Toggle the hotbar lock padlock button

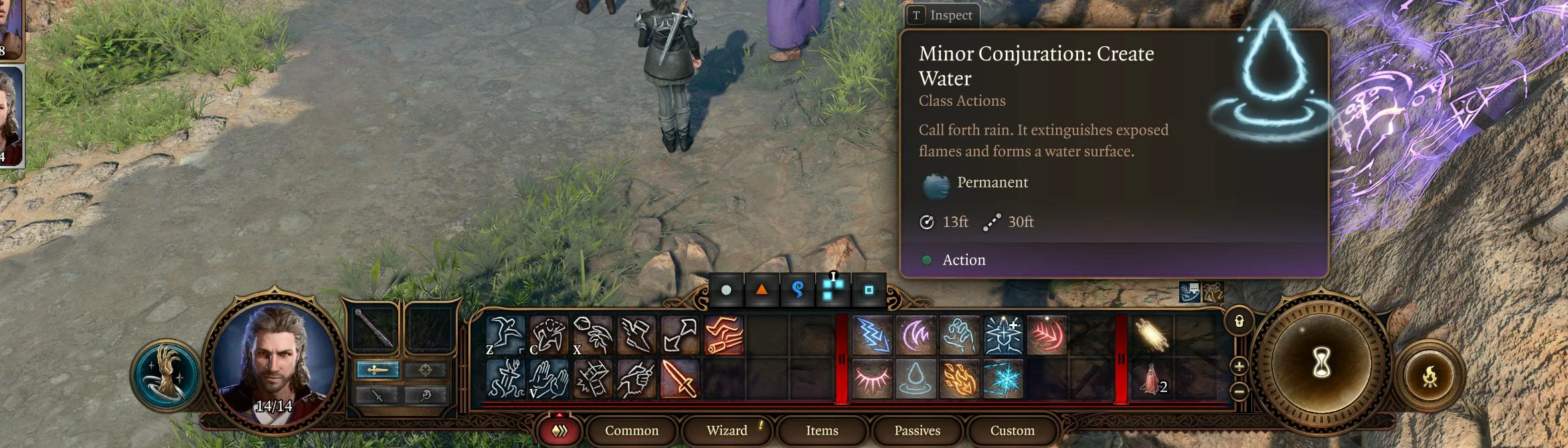pyautogui.click(x=1239, y=322)
